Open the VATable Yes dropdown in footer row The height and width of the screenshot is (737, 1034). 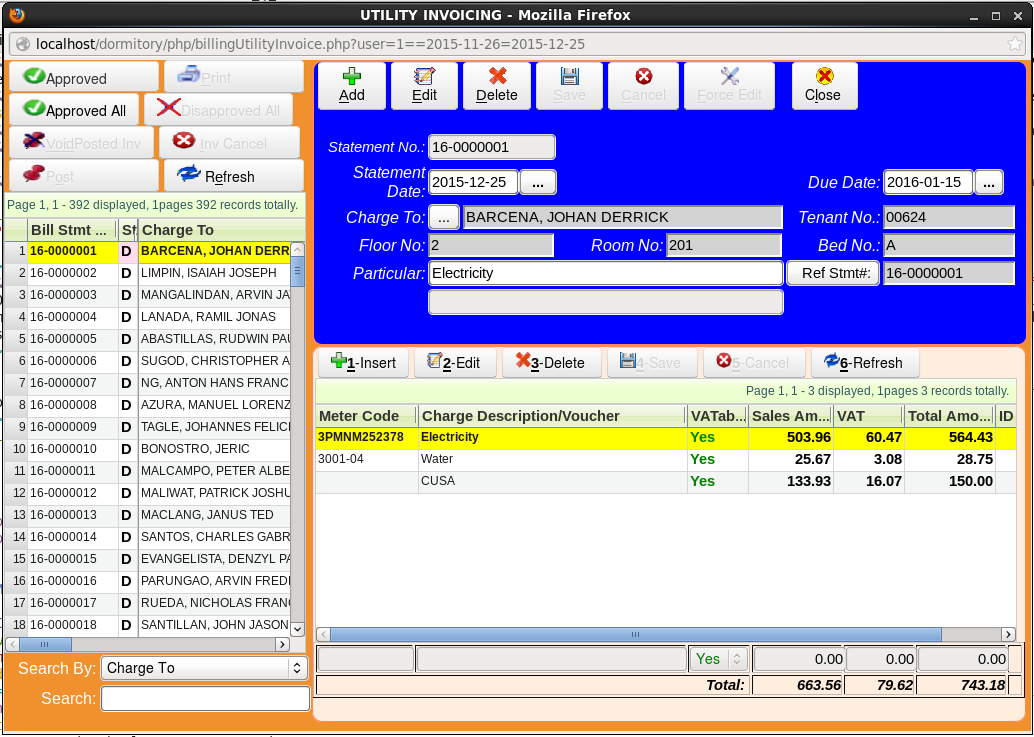(717, 659)
